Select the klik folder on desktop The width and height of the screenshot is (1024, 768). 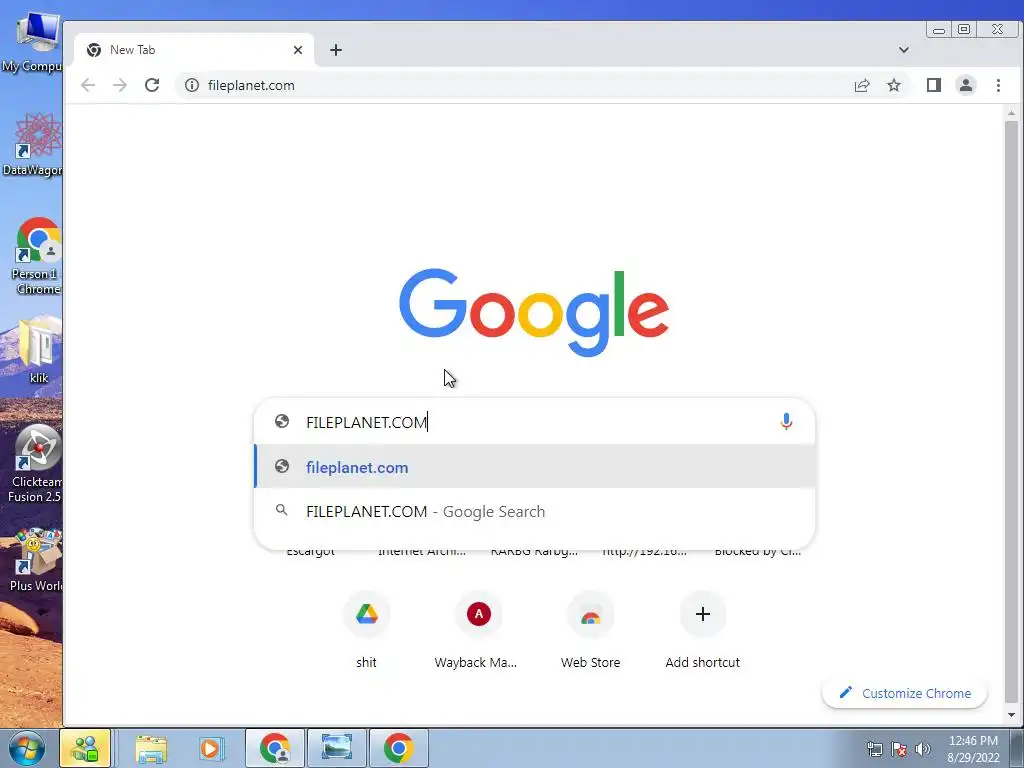[38, 350]
